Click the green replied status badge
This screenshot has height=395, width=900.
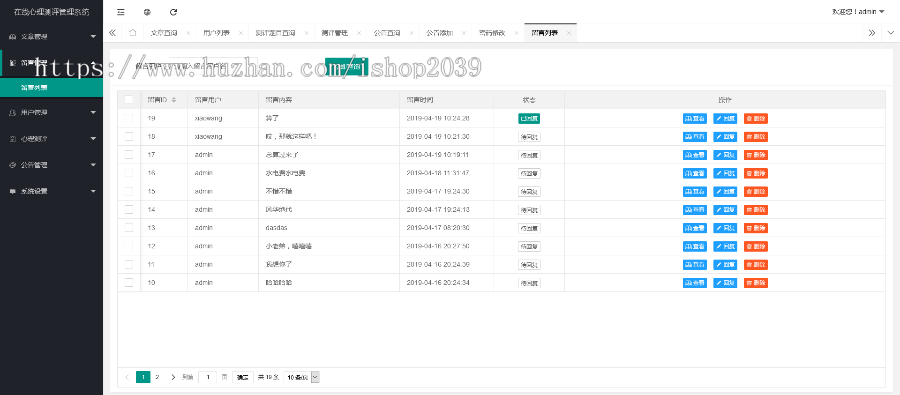tap(529, 118)
